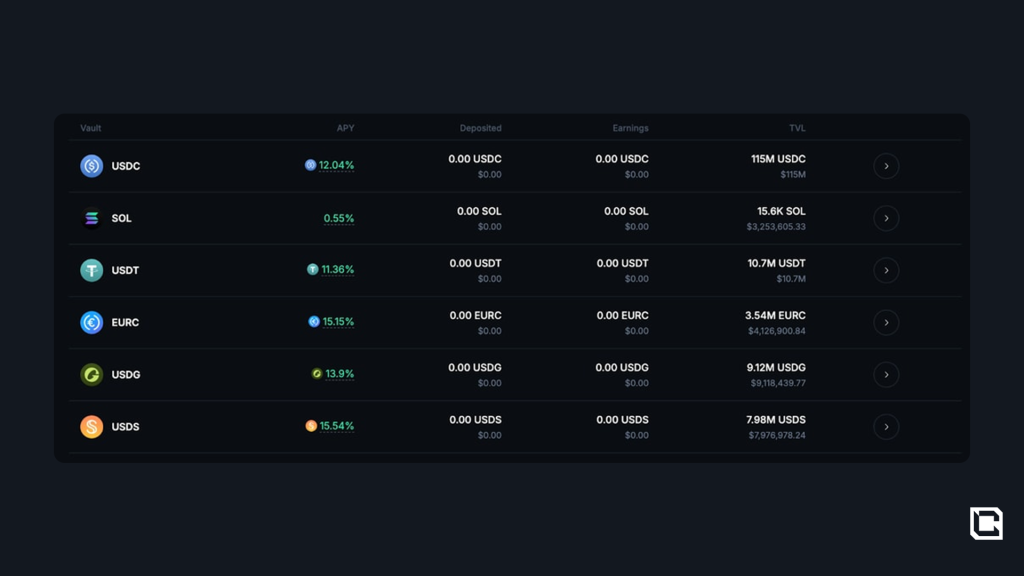Click the small reward icon beside 12.04% APY

pos(310,165)
